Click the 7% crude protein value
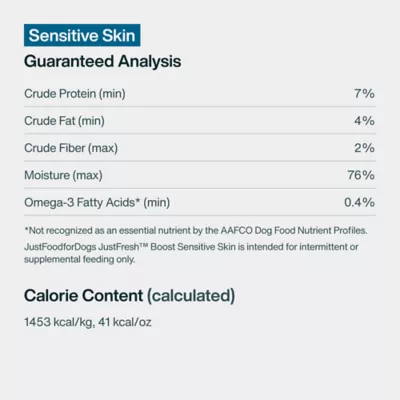The height and width of the screenshot is (400, 400). [364, 94]
